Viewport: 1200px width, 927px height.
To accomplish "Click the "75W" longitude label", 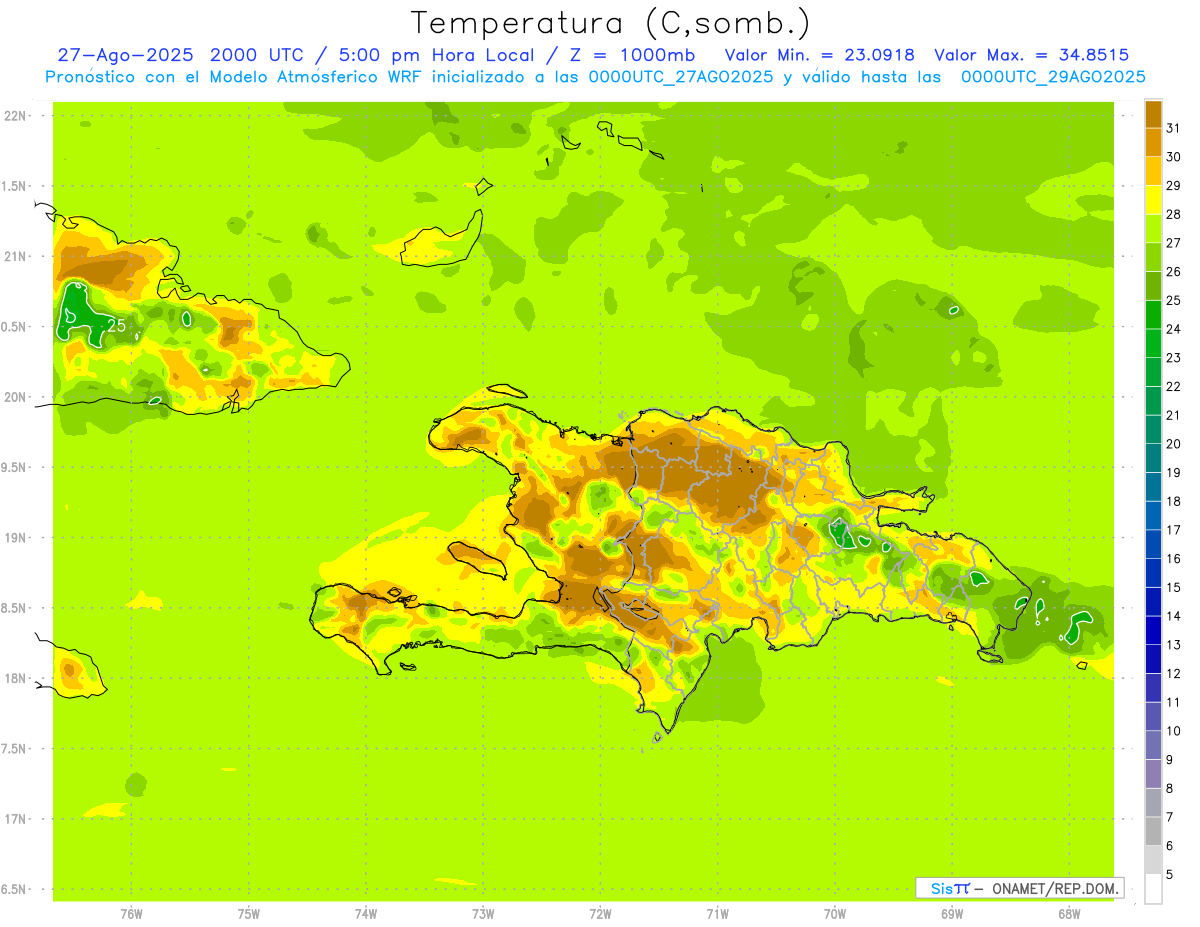I will click(249, 913).
